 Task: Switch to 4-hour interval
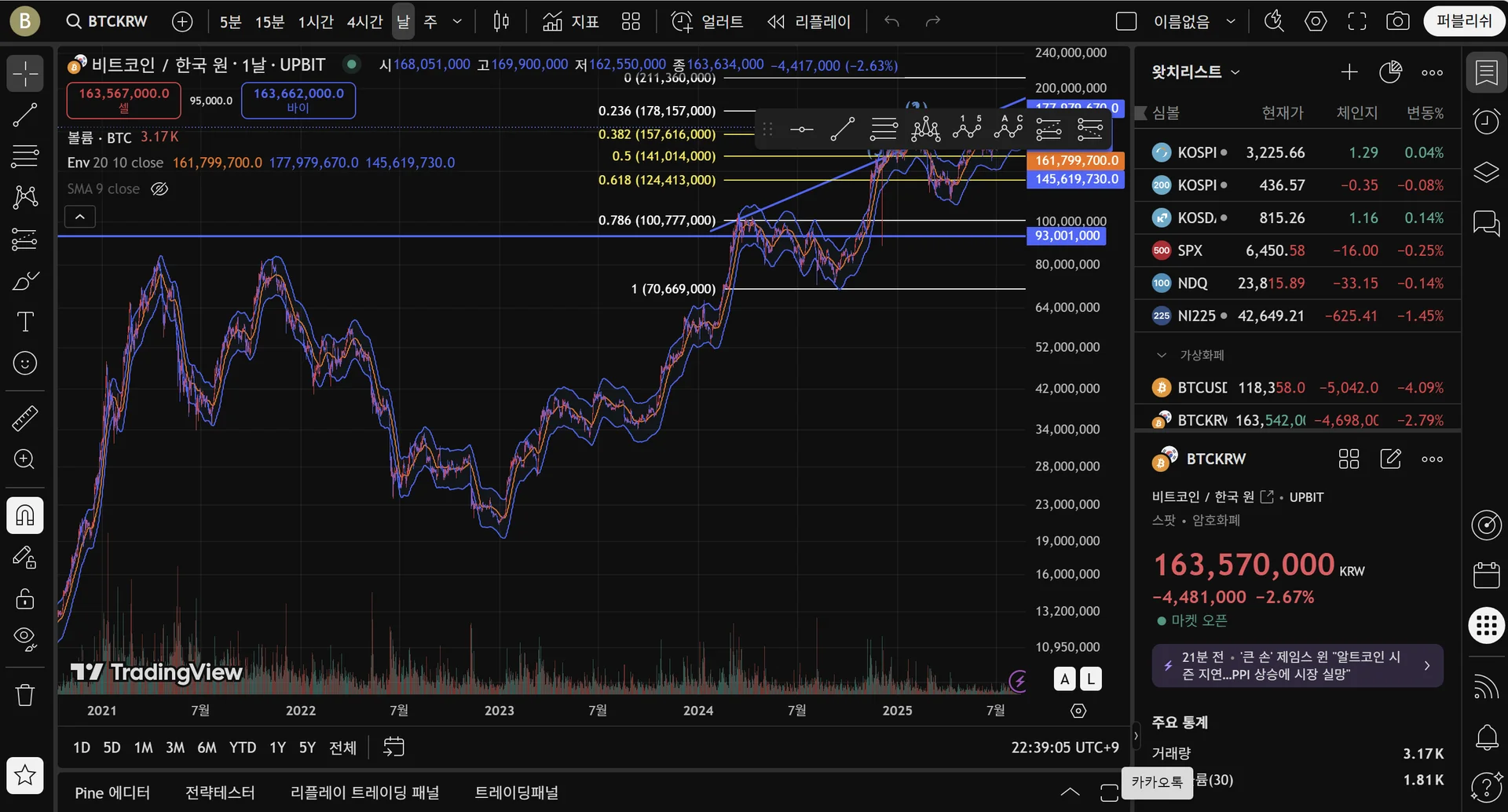pos(365,21)
